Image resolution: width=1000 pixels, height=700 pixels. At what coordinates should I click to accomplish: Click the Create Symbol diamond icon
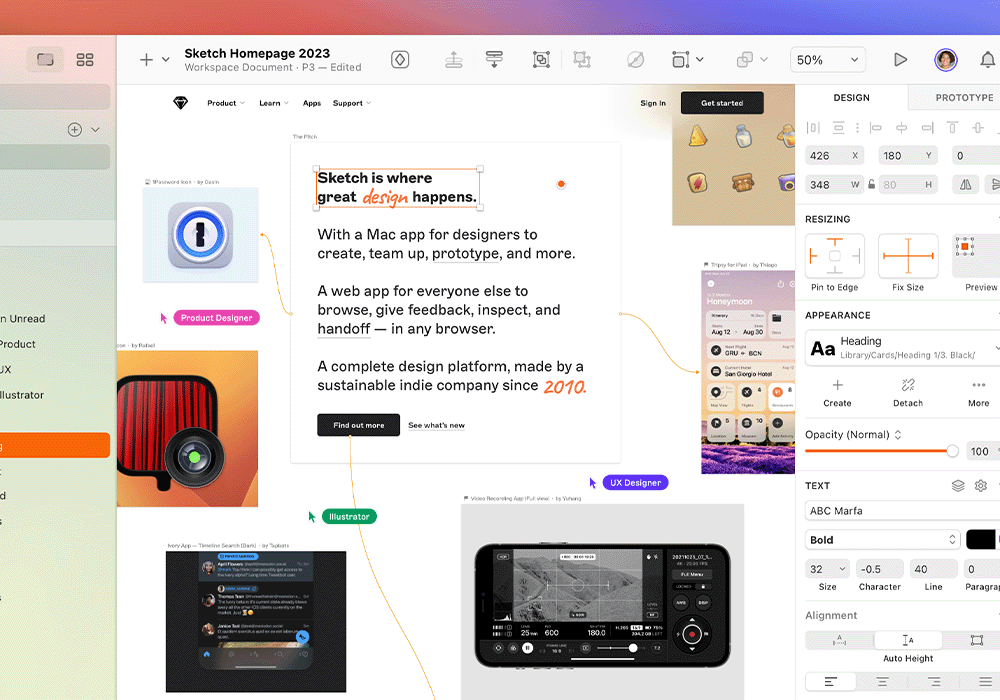(400, 60)
